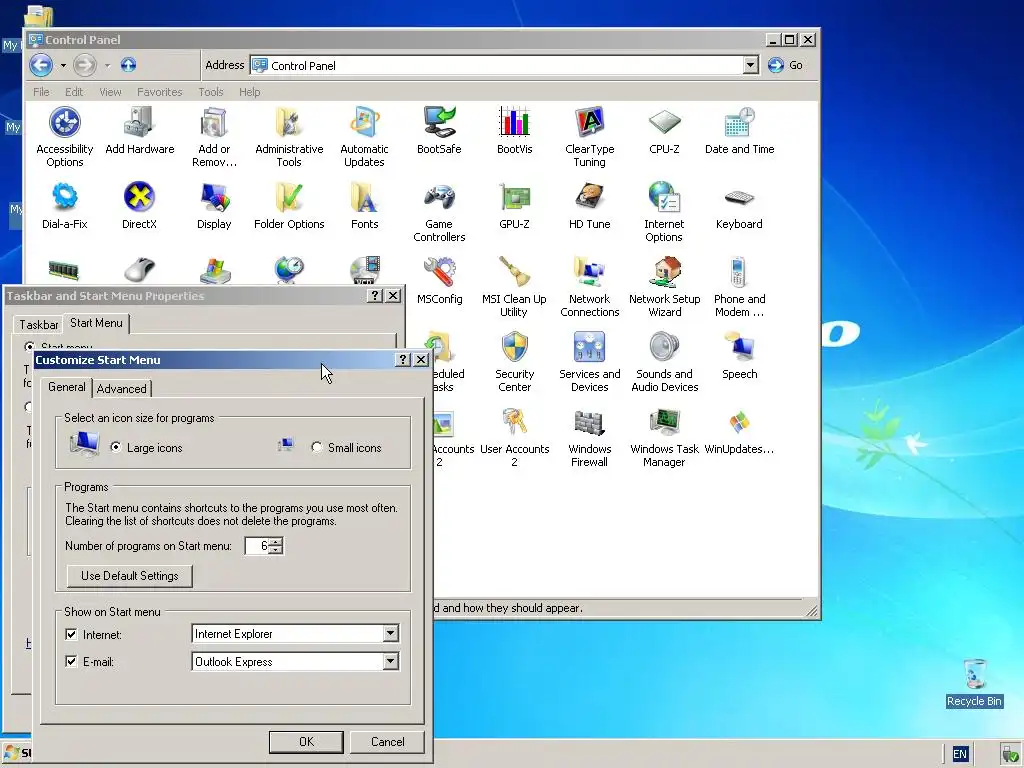Open Network Setup Wizard icon
1024x768 pixels.
664,287
